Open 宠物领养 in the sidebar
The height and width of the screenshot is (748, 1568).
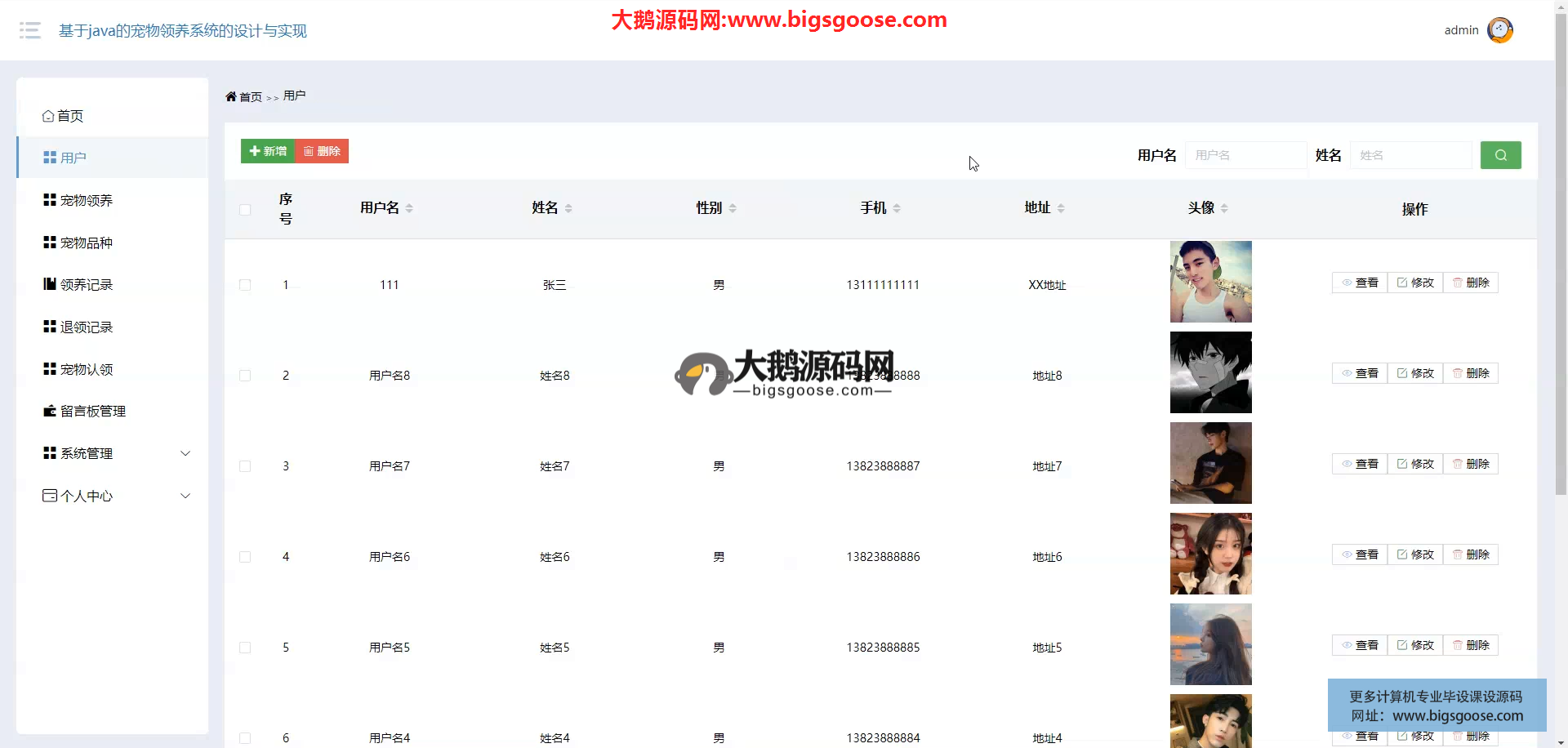pyautogui.click(x=86, y=200)
